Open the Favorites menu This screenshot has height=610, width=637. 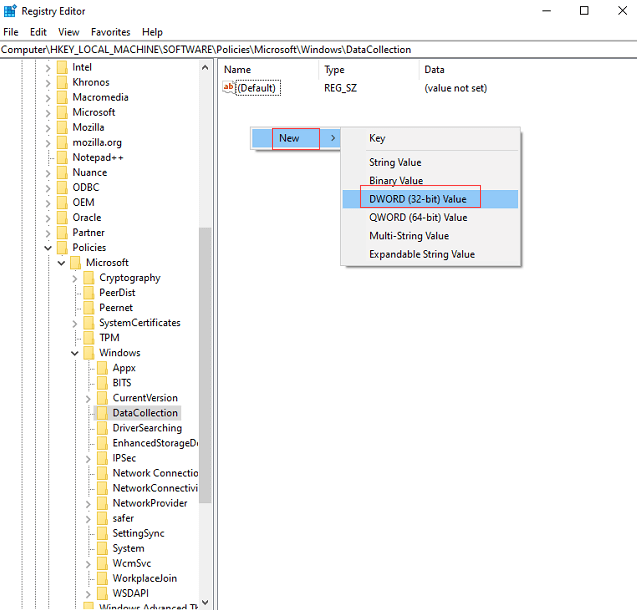pos(110,32)
